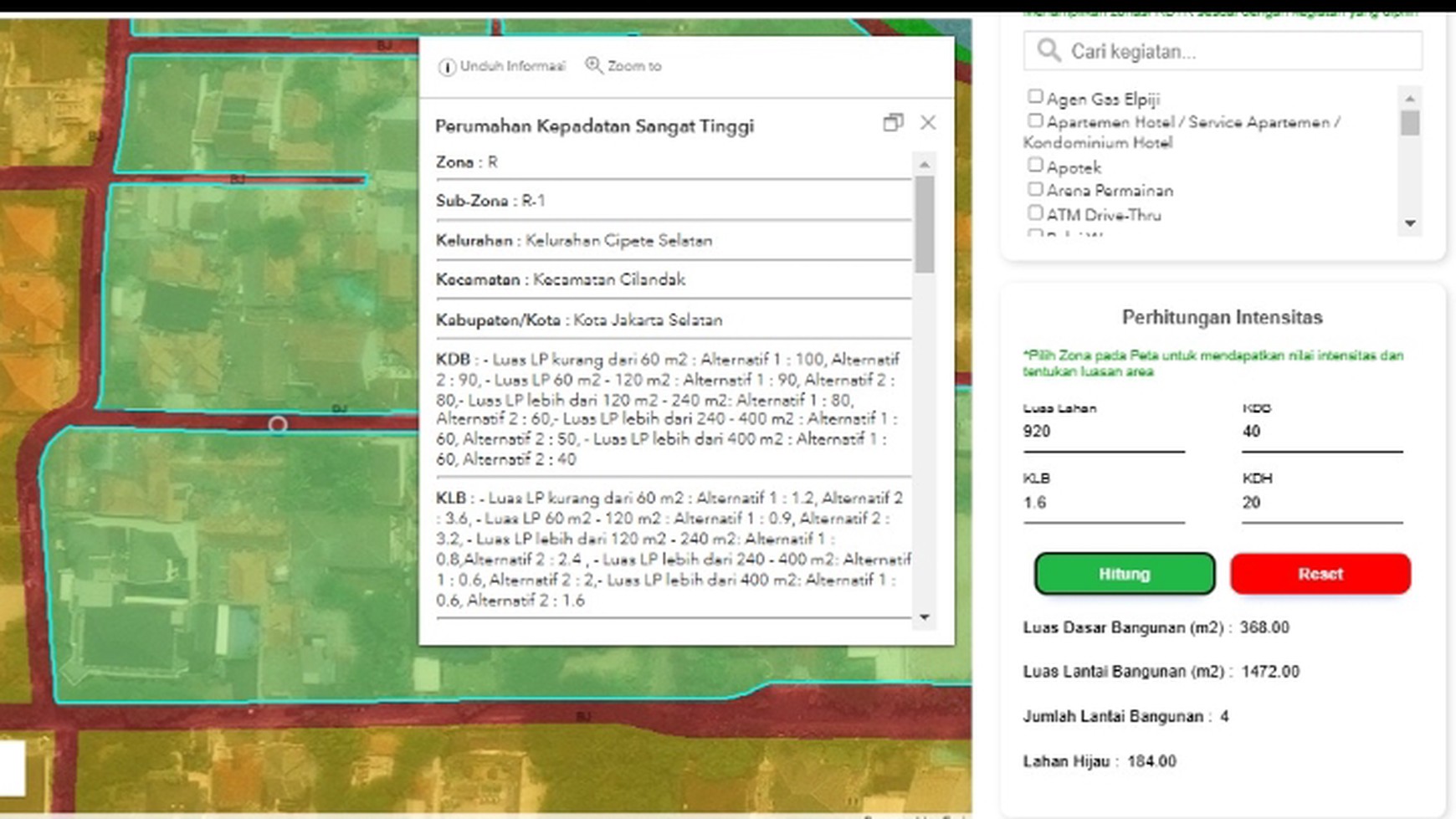Screen dimensions: 1456x819
Task: Click the KLB input with value 1.6
Action: [1104, 503]
